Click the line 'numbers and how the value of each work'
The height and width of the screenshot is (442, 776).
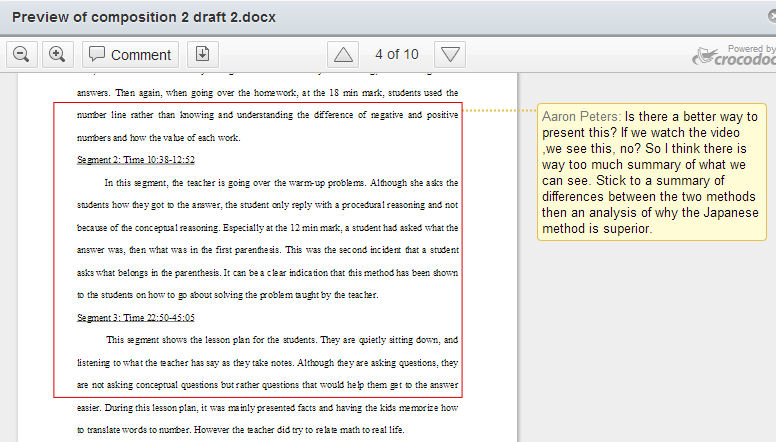[158, 138]
